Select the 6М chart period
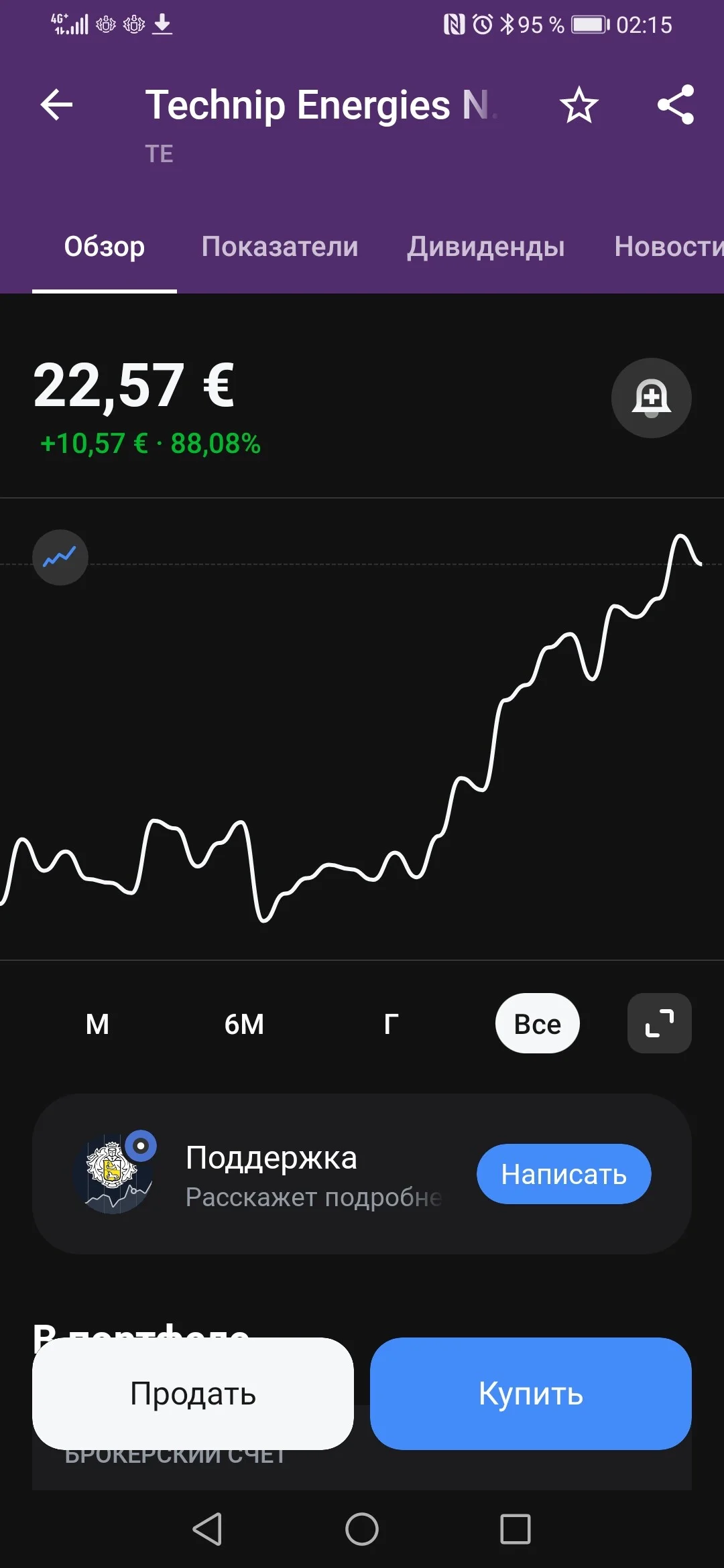This screenshot has height=1568, width=724. tap(244, 1024)
